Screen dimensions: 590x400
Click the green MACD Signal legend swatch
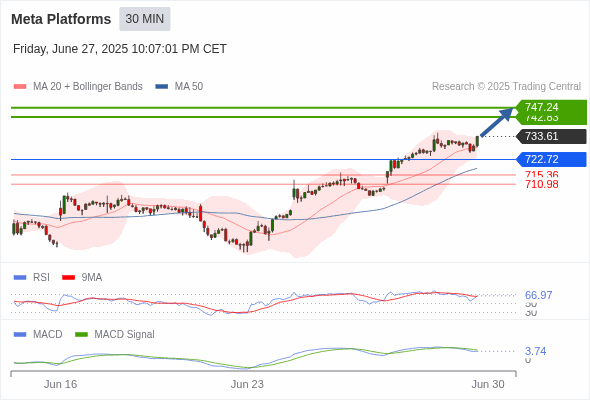(82, 334)
